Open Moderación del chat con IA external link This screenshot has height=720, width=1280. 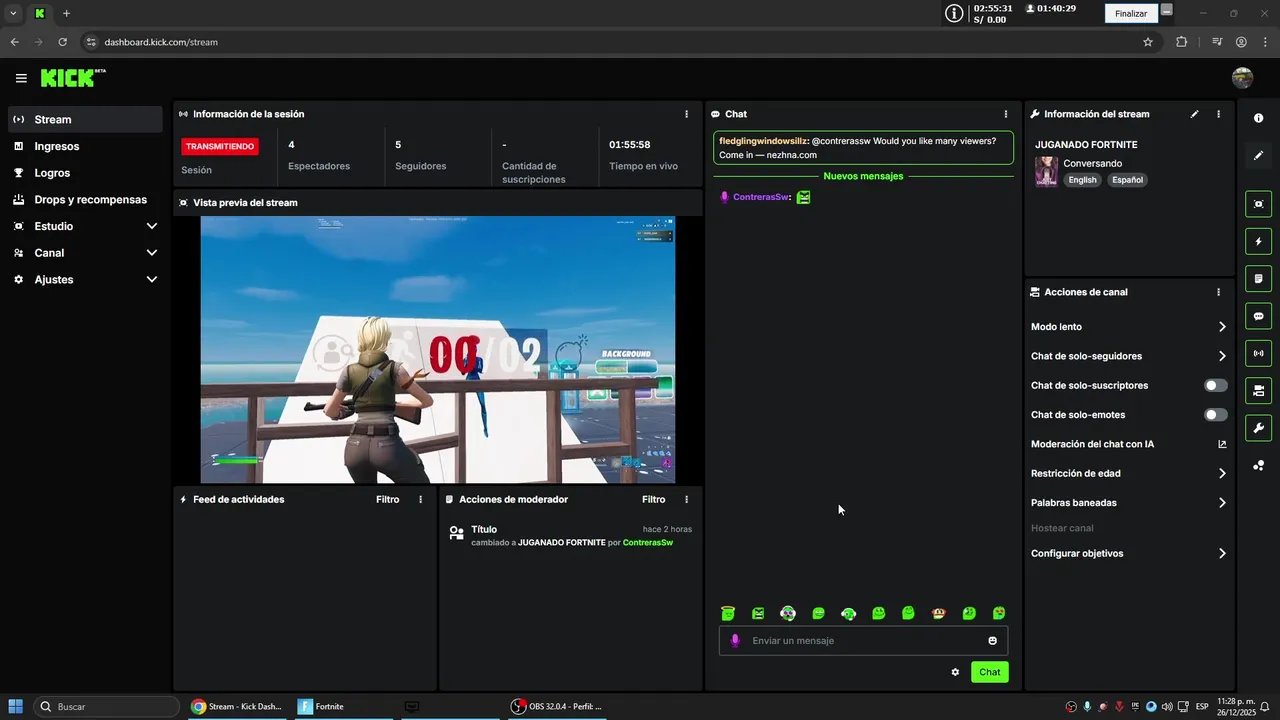[1222, 444]
